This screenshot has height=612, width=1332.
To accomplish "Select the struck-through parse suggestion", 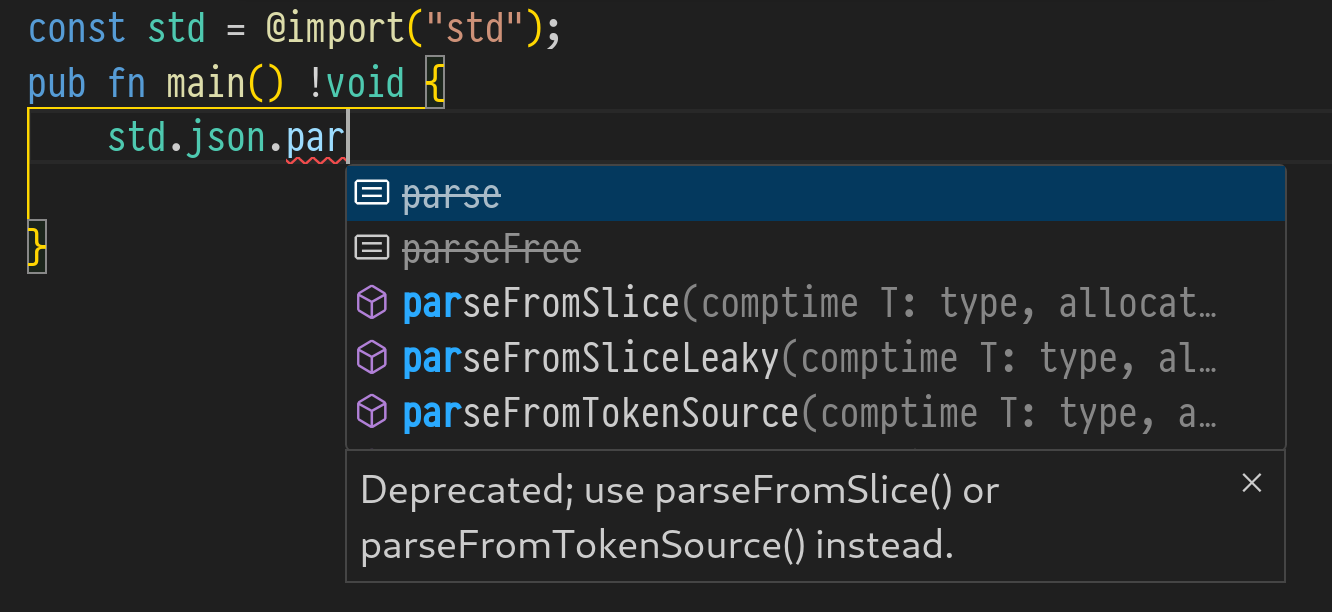I will (x=451, y=194).
